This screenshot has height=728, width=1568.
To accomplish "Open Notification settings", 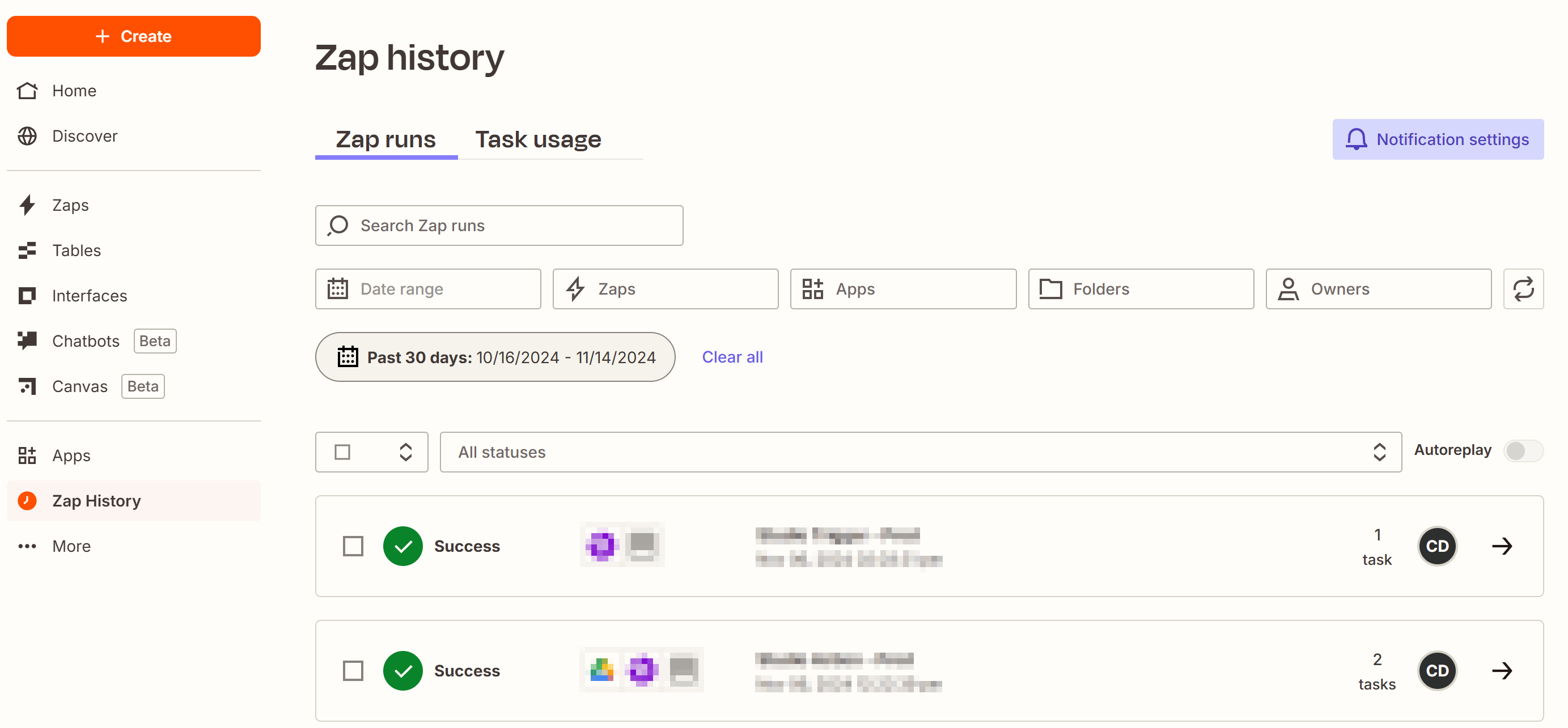I will (x=1438, y=139).
